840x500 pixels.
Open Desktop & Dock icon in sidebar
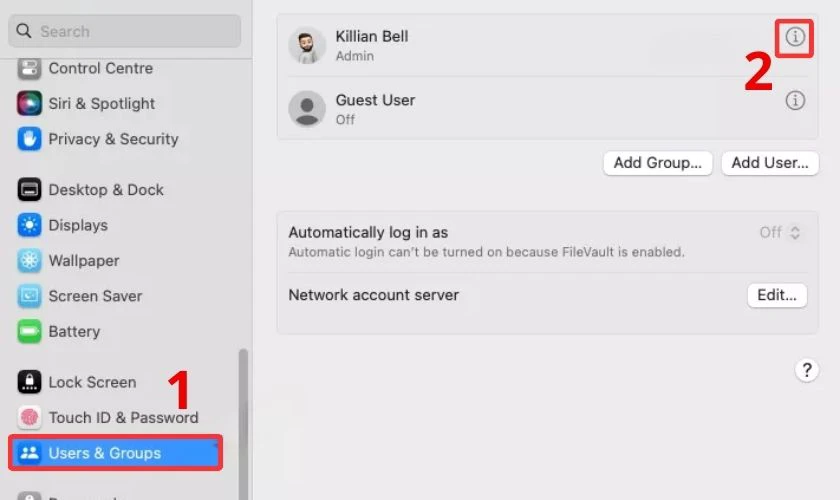tap(29, 190)
